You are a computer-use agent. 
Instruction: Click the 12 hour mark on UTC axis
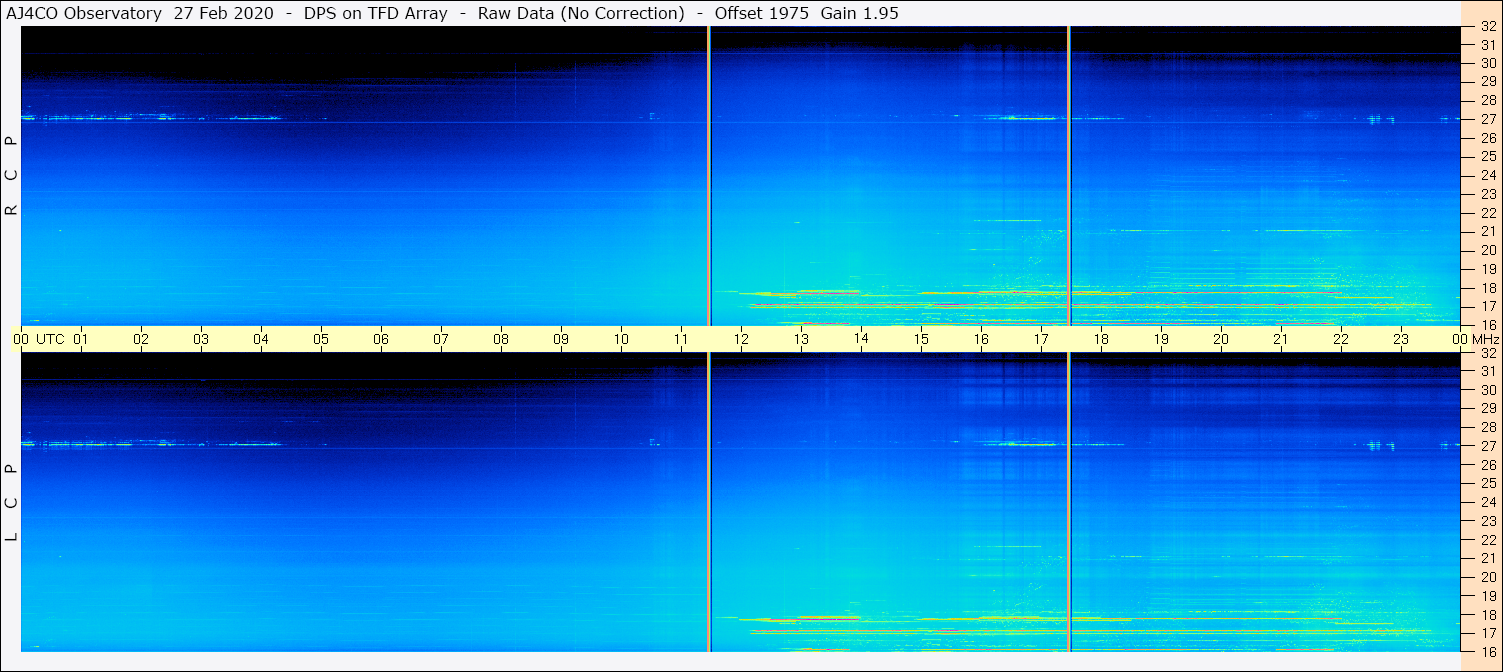click(x=741, y=339)
